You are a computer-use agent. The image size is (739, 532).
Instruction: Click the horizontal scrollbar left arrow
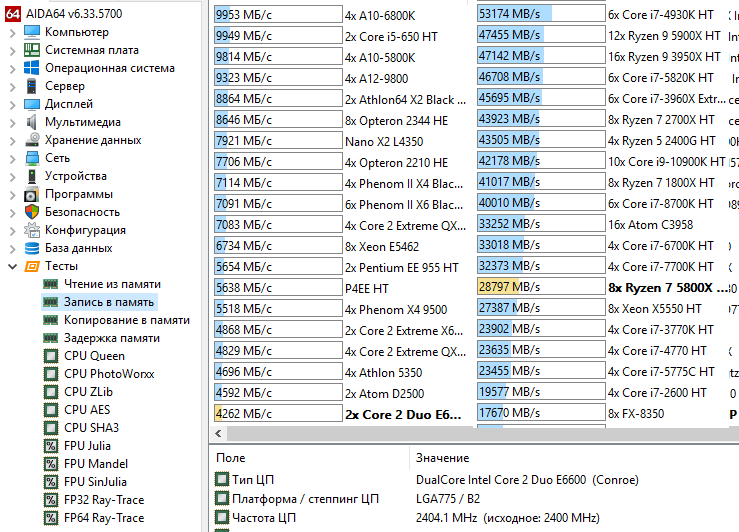click(218, 434)
